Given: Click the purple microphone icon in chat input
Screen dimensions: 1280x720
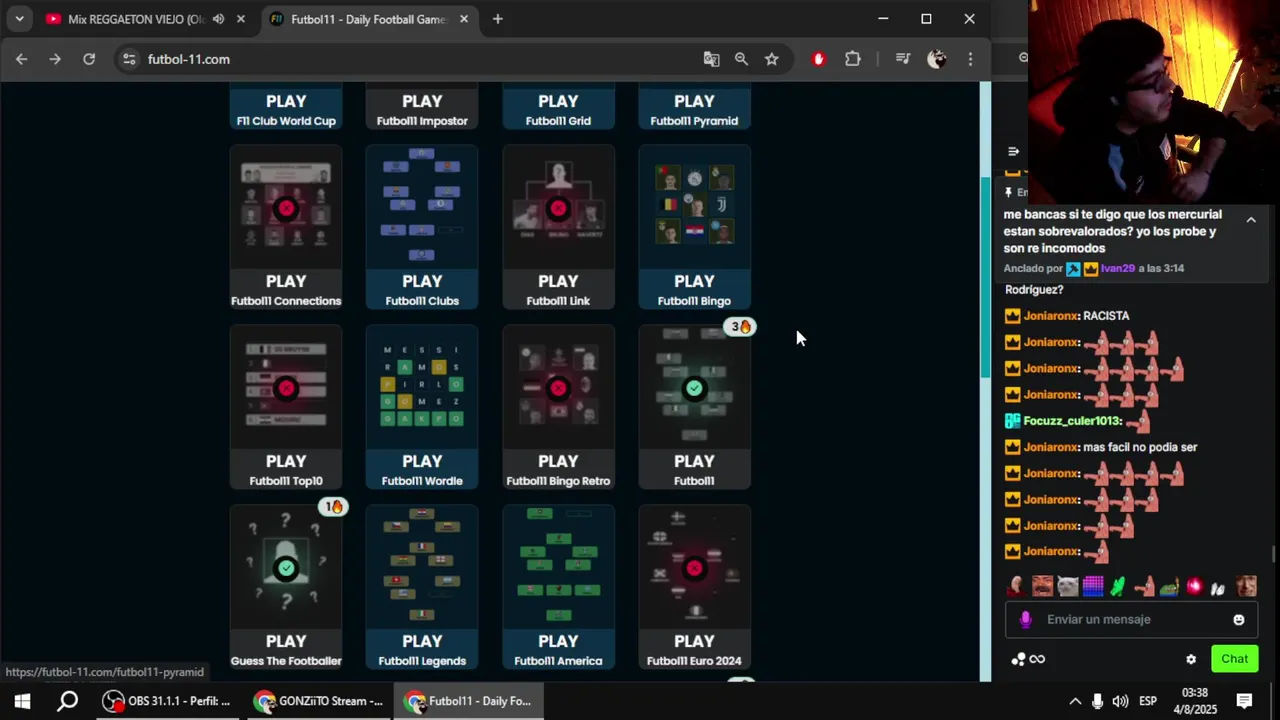Looking at the screenshot, I should click(x=1025, y=620).
